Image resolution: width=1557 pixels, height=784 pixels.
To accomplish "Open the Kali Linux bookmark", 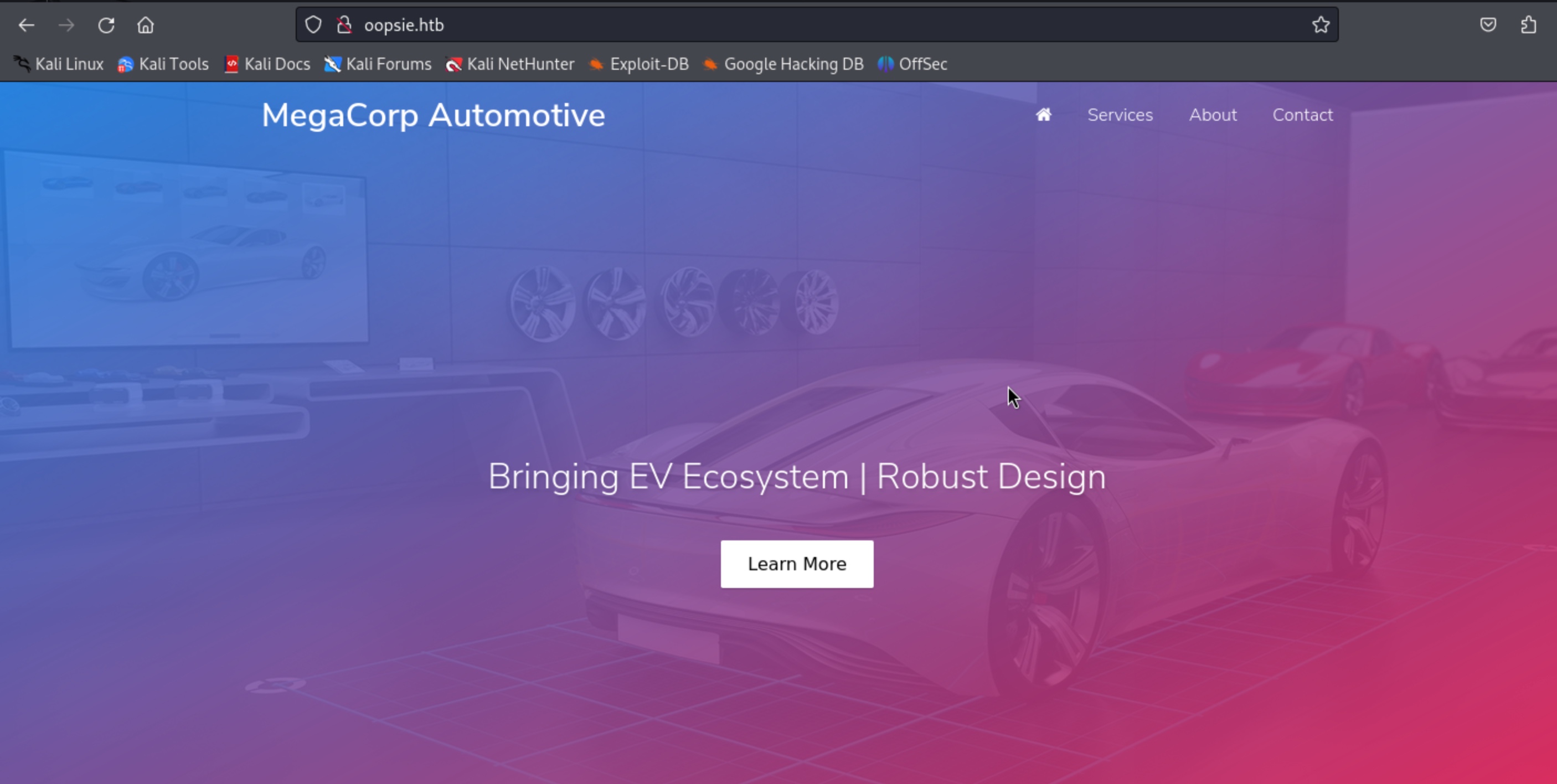I will click(x=59, y=64).
